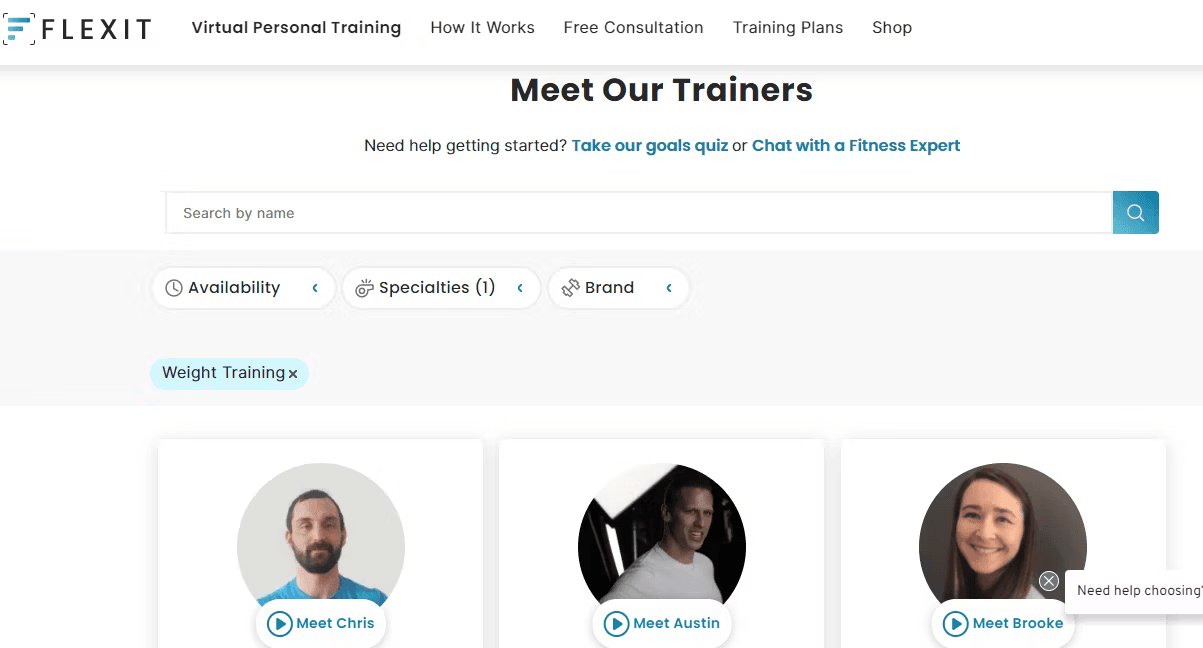Click the Search by name field
Screen dimensions: 1203x648
[x=639, y=212]
